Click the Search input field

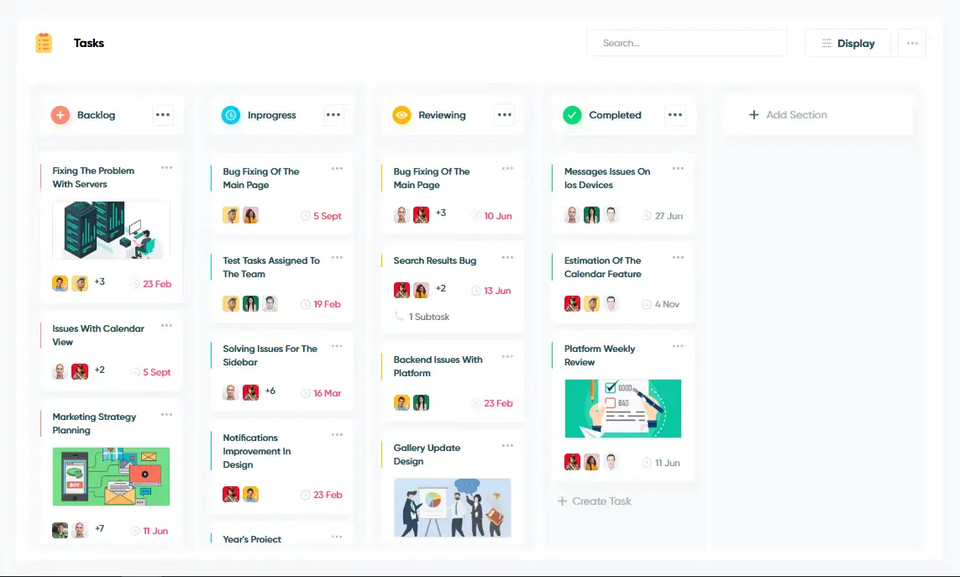[x=687, y=43]
